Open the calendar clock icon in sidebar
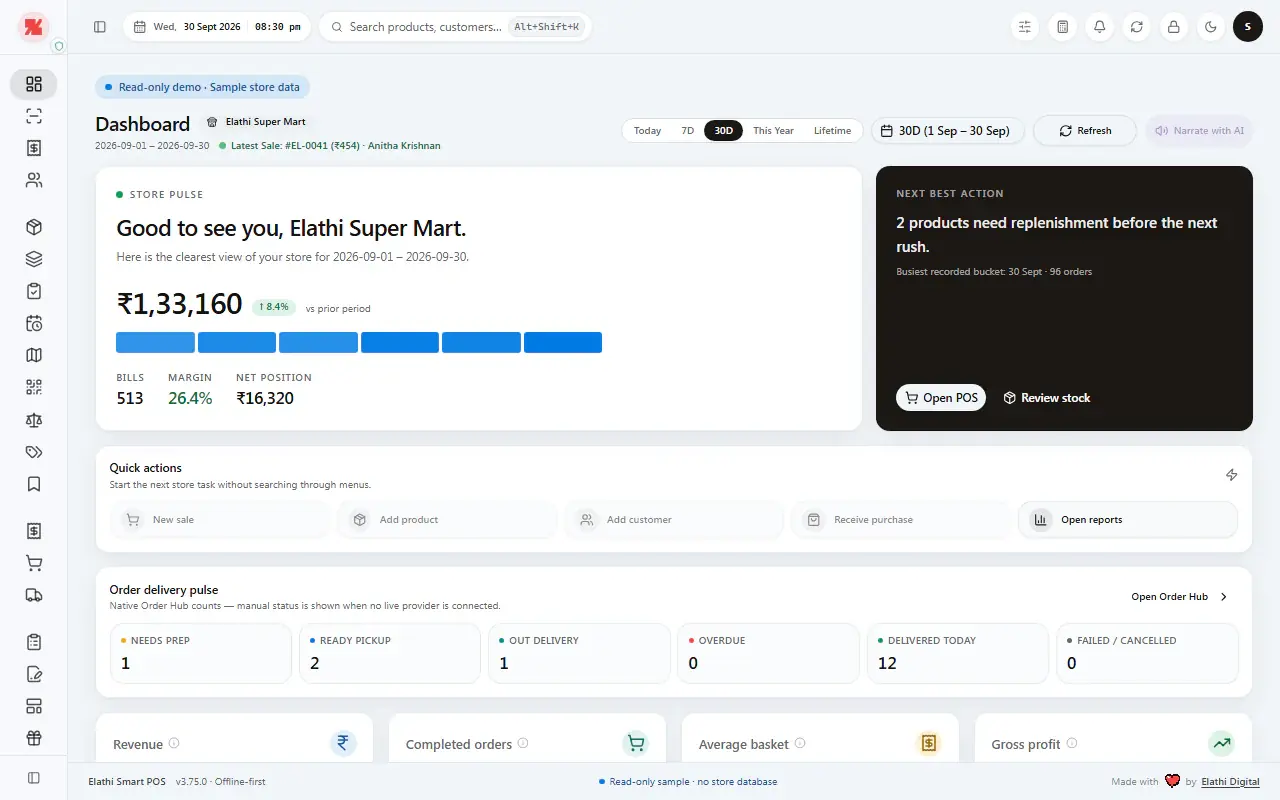The width and height of the screenshot is (1280, 800). (x=34, y=323)
